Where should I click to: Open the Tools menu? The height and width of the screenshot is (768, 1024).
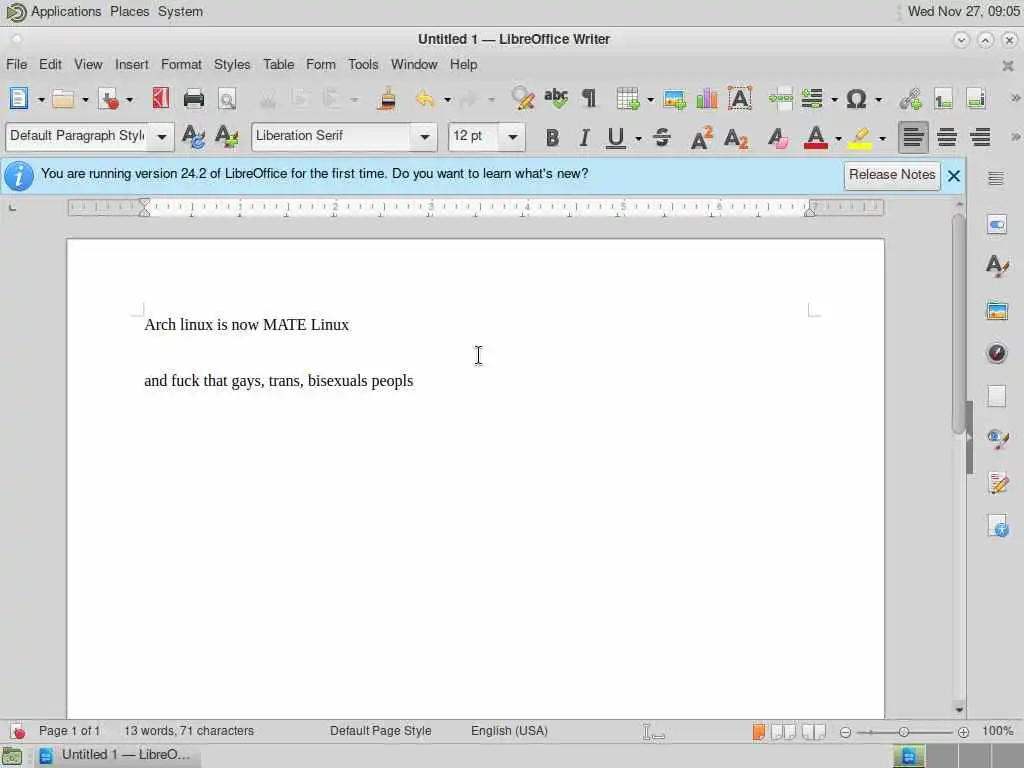[x=363, y=65]
